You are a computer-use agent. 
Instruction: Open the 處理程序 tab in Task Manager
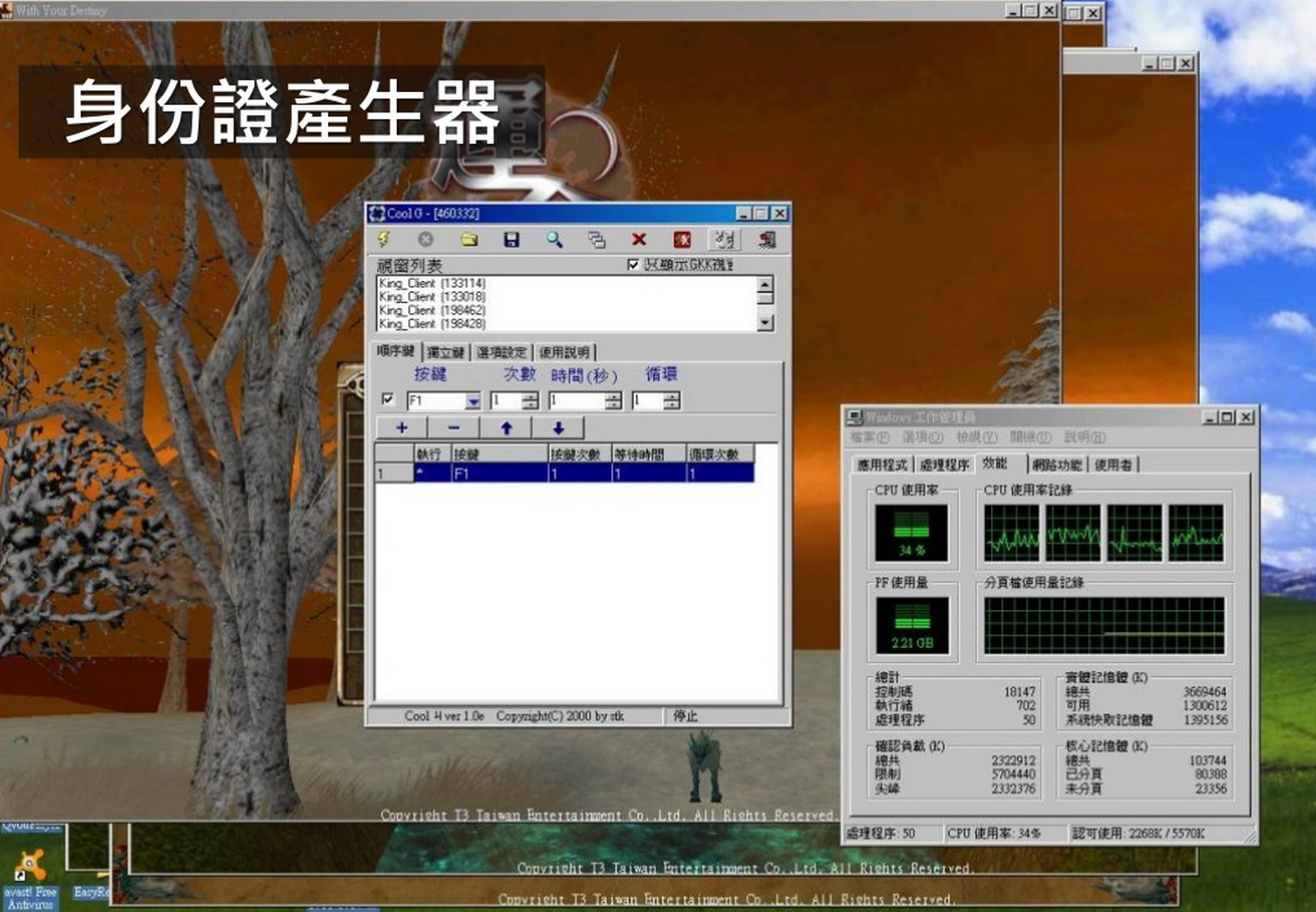944,464
